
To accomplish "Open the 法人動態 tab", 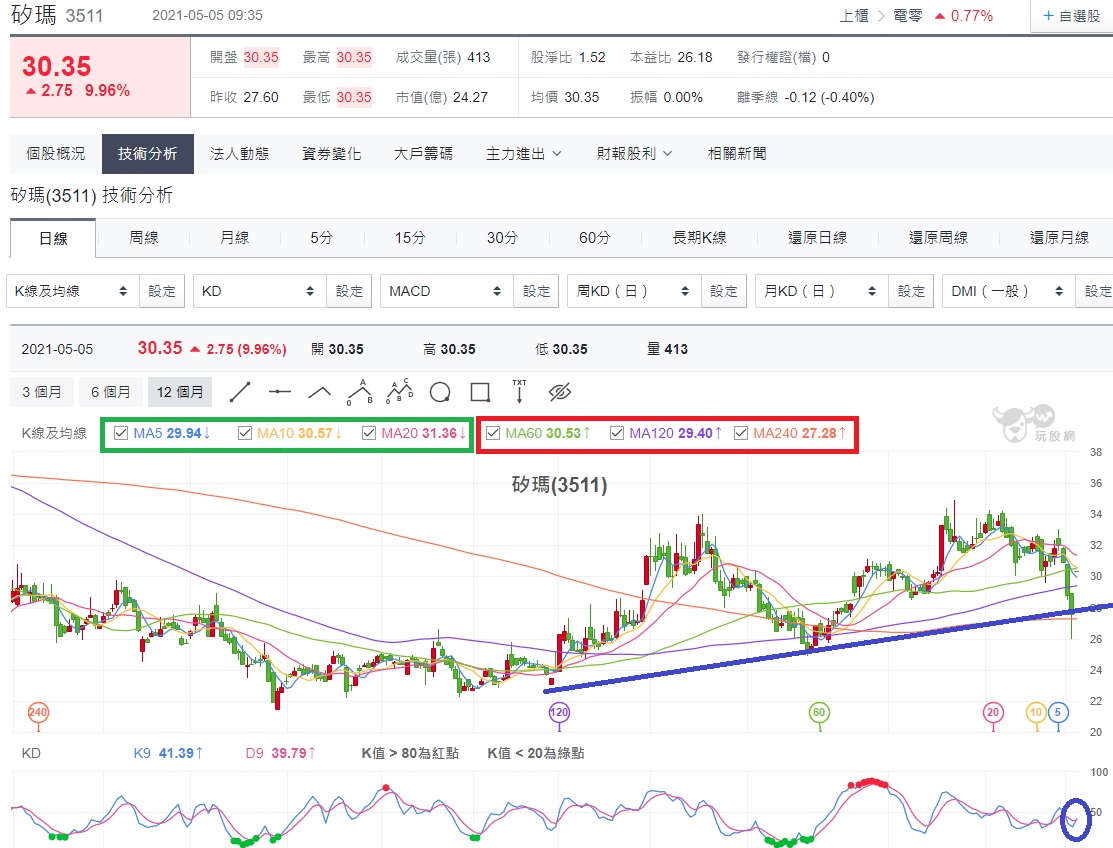I will 239,153.
